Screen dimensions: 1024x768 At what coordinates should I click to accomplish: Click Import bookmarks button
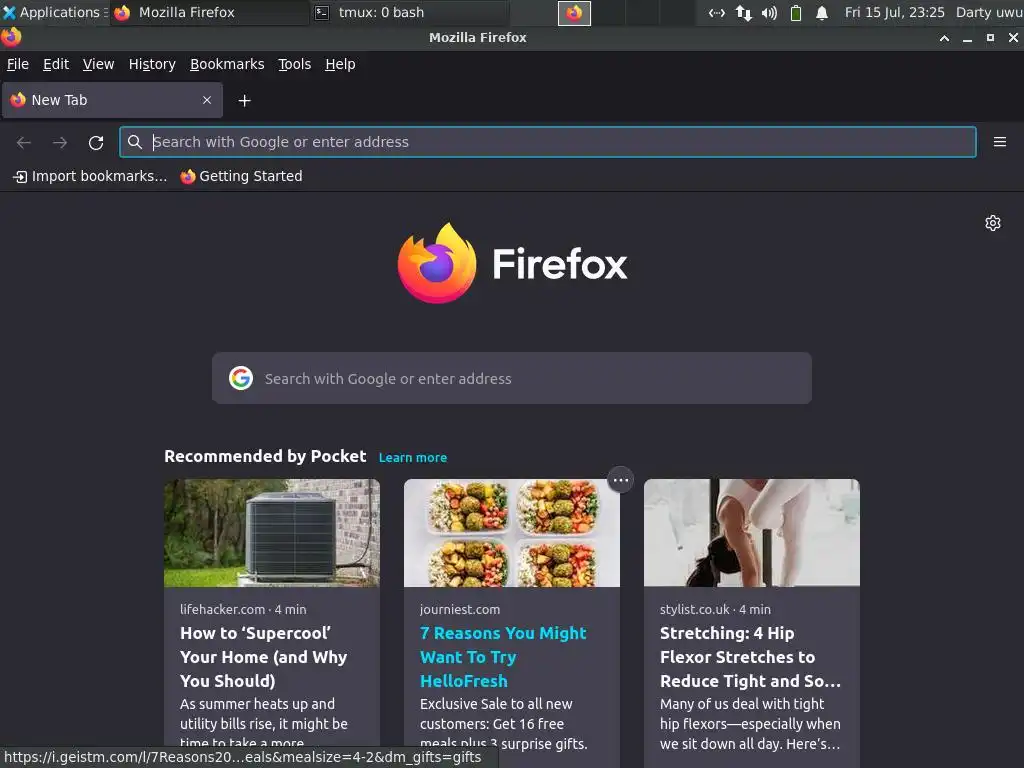tap(90, 176)
